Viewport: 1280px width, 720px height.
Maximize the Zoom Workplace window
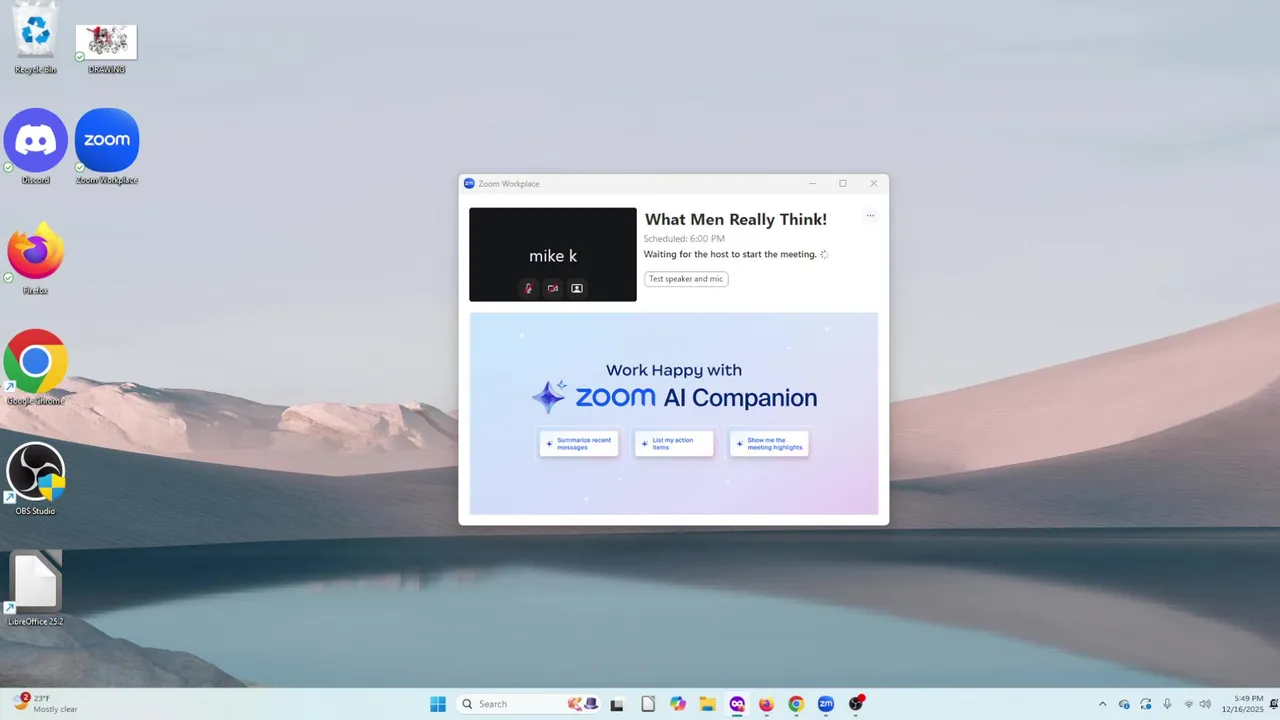[843, 183]
